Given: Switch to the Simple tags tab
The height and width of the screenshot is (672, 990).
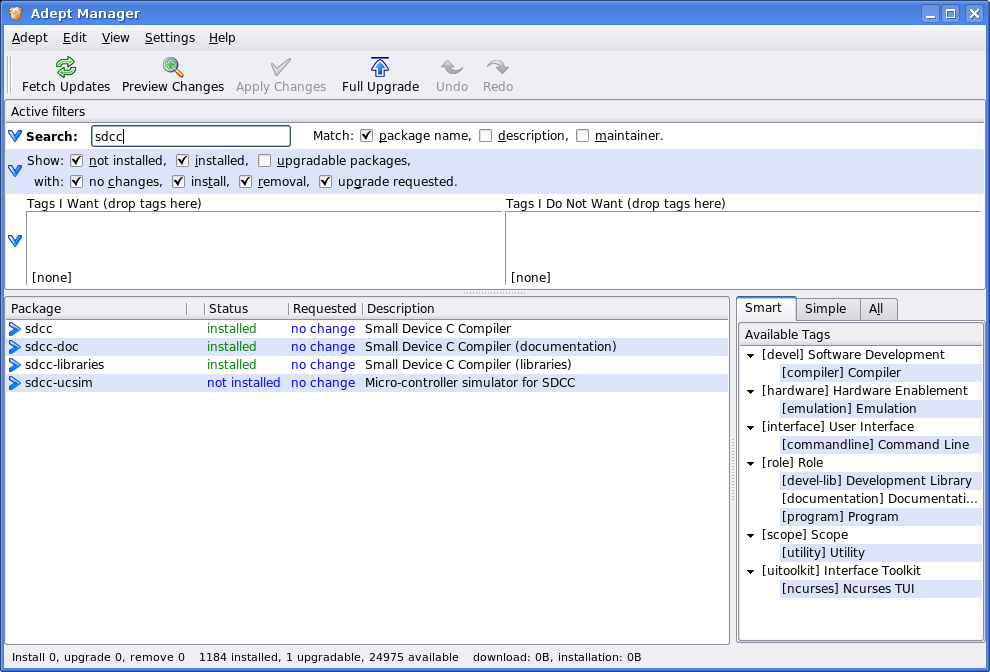Looking at the screenshot, I should [825, 309].
